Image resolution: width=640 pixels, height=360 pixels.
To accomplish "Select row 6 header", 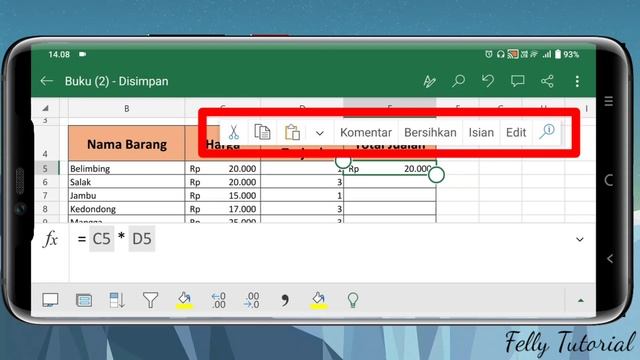I will (45, 182).
